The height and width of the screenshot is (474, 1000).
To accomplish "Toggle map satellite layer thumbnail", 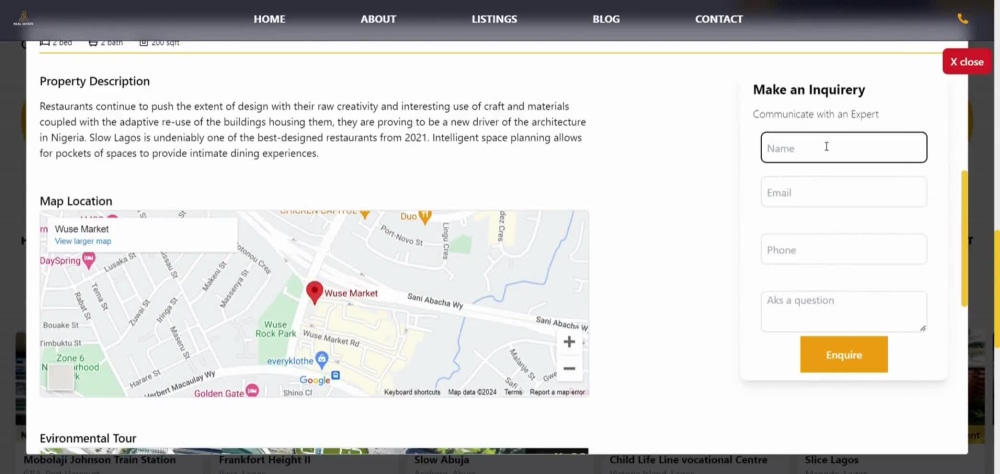I will (61, 377).
